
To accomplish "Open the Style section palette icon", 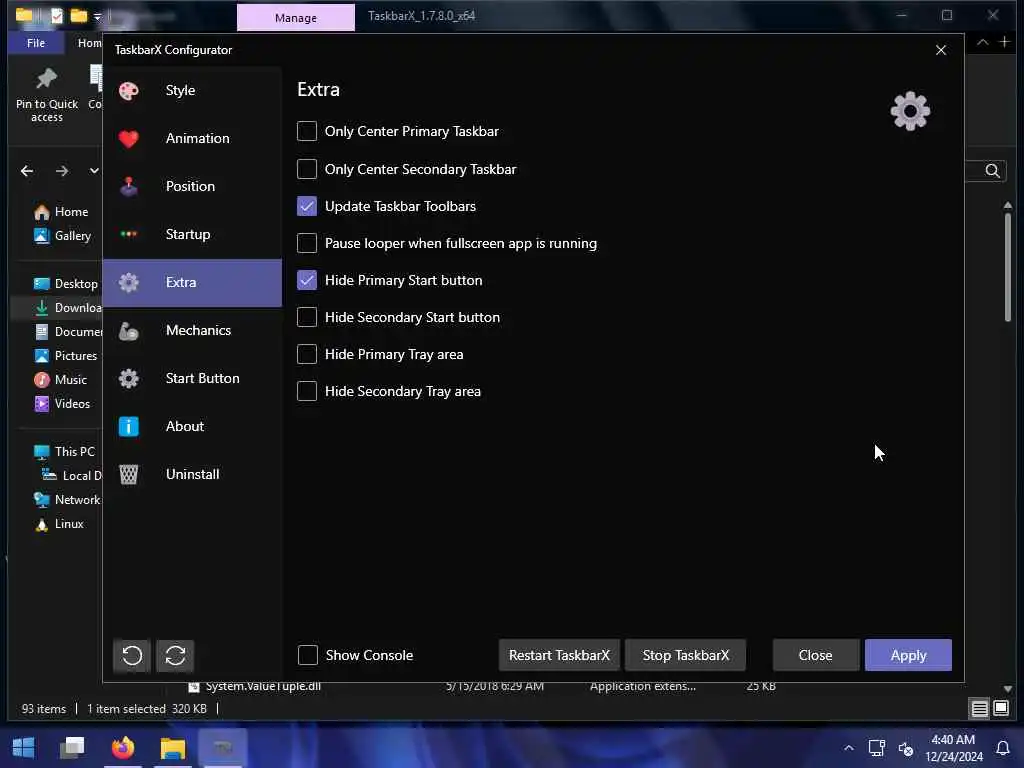I will 129,91.
